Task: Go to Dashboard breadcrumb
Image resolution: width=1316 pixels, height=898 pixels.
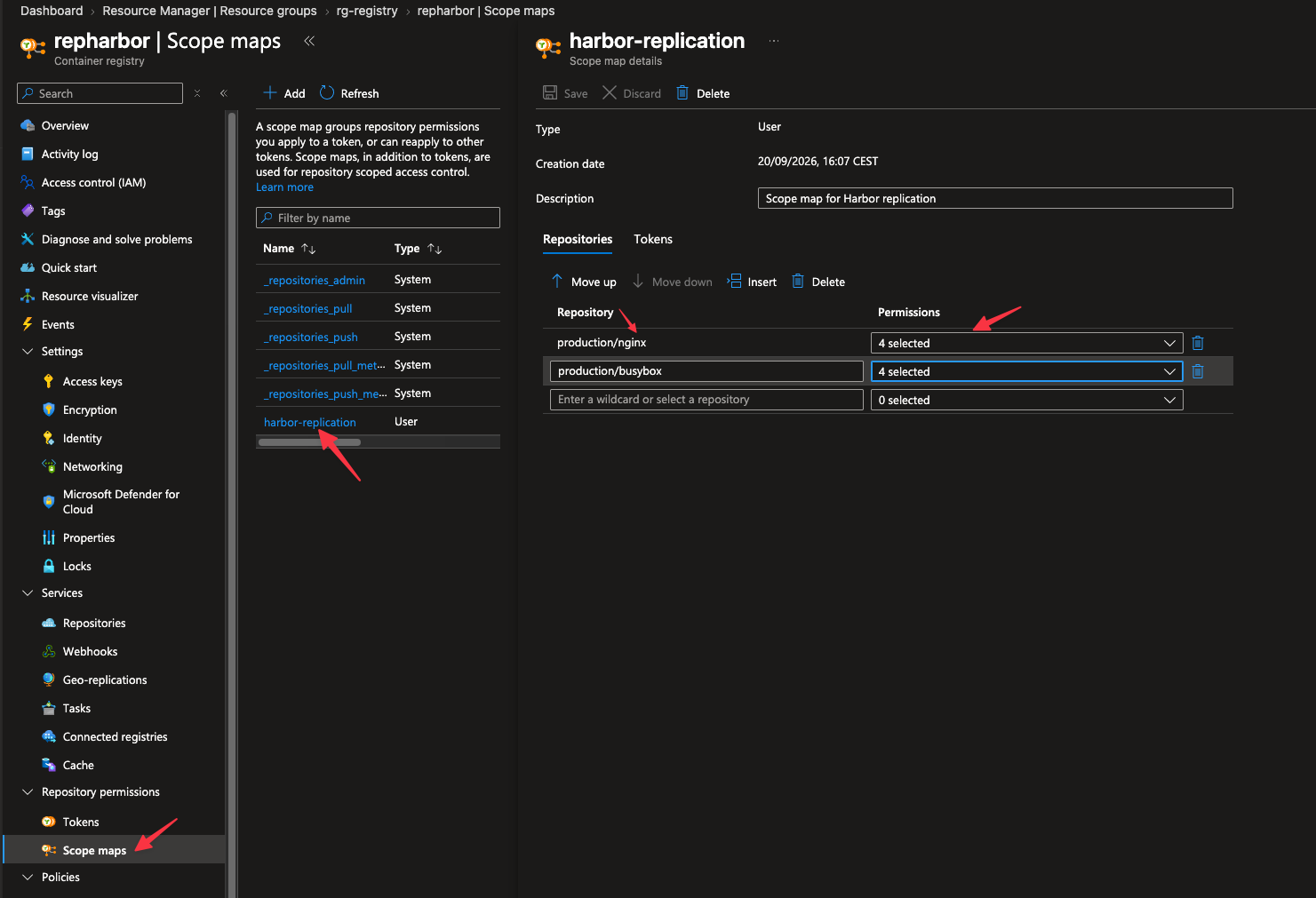Action: pyautogui.click(x=52, y=11)
